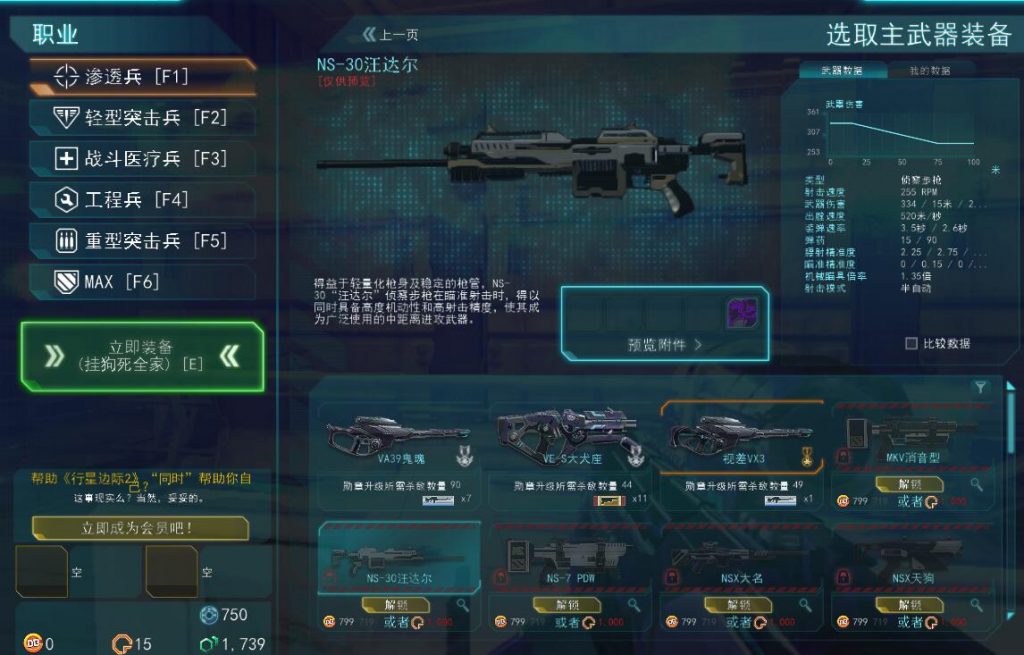Screen dimensions: 1024x655
Task: Choose the 轻型突击兵 class icon
Action: [x=66, y=118]
